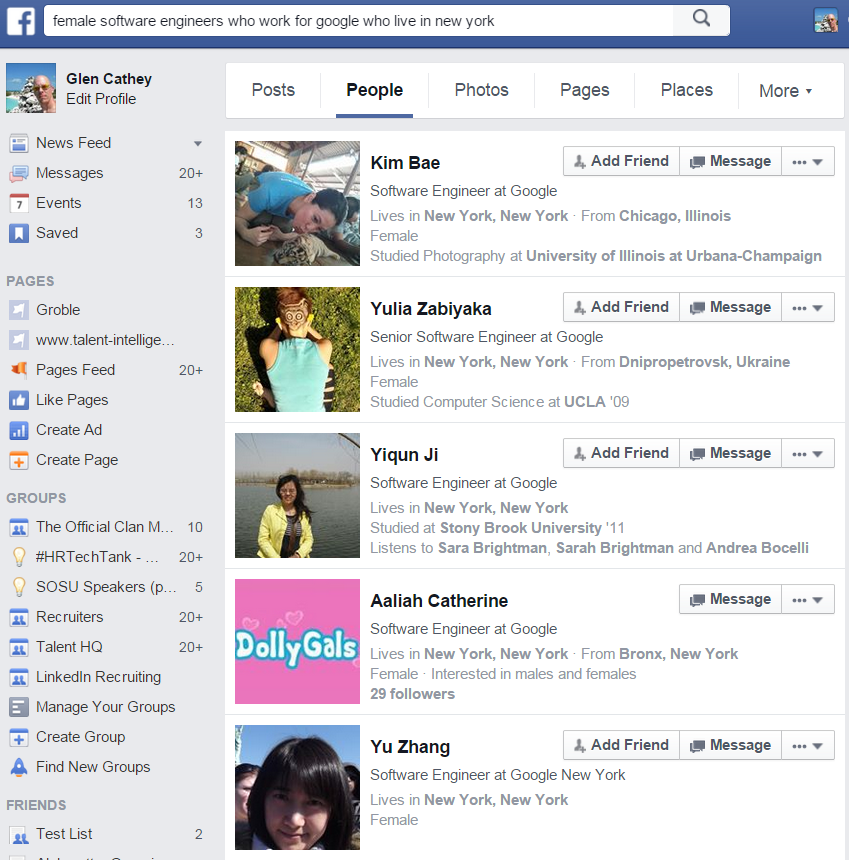Open Yiqun Ji's profile photo

(297, 495)
